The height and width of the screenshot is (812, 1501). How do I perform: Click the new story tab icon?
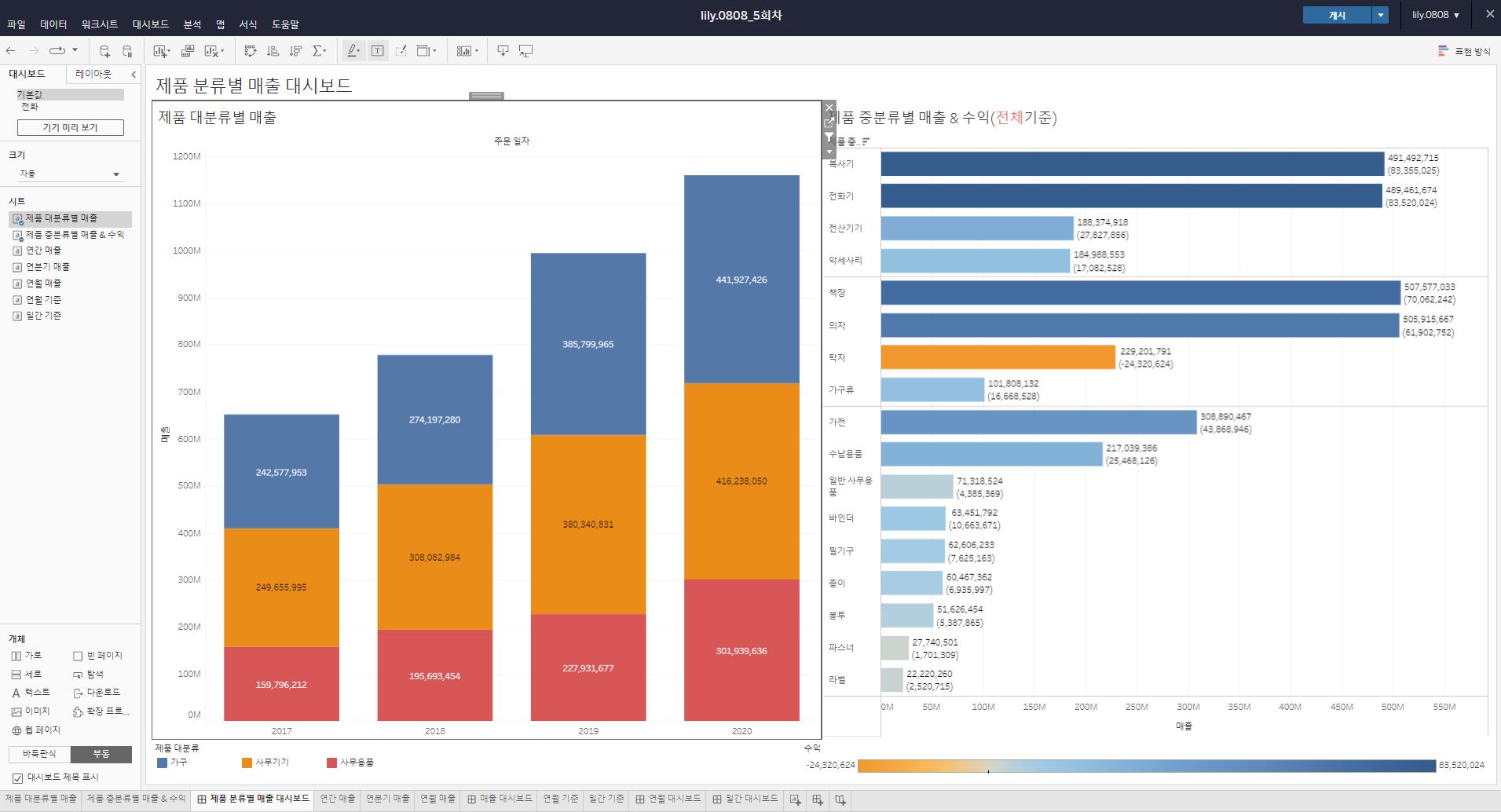point(840,799)
